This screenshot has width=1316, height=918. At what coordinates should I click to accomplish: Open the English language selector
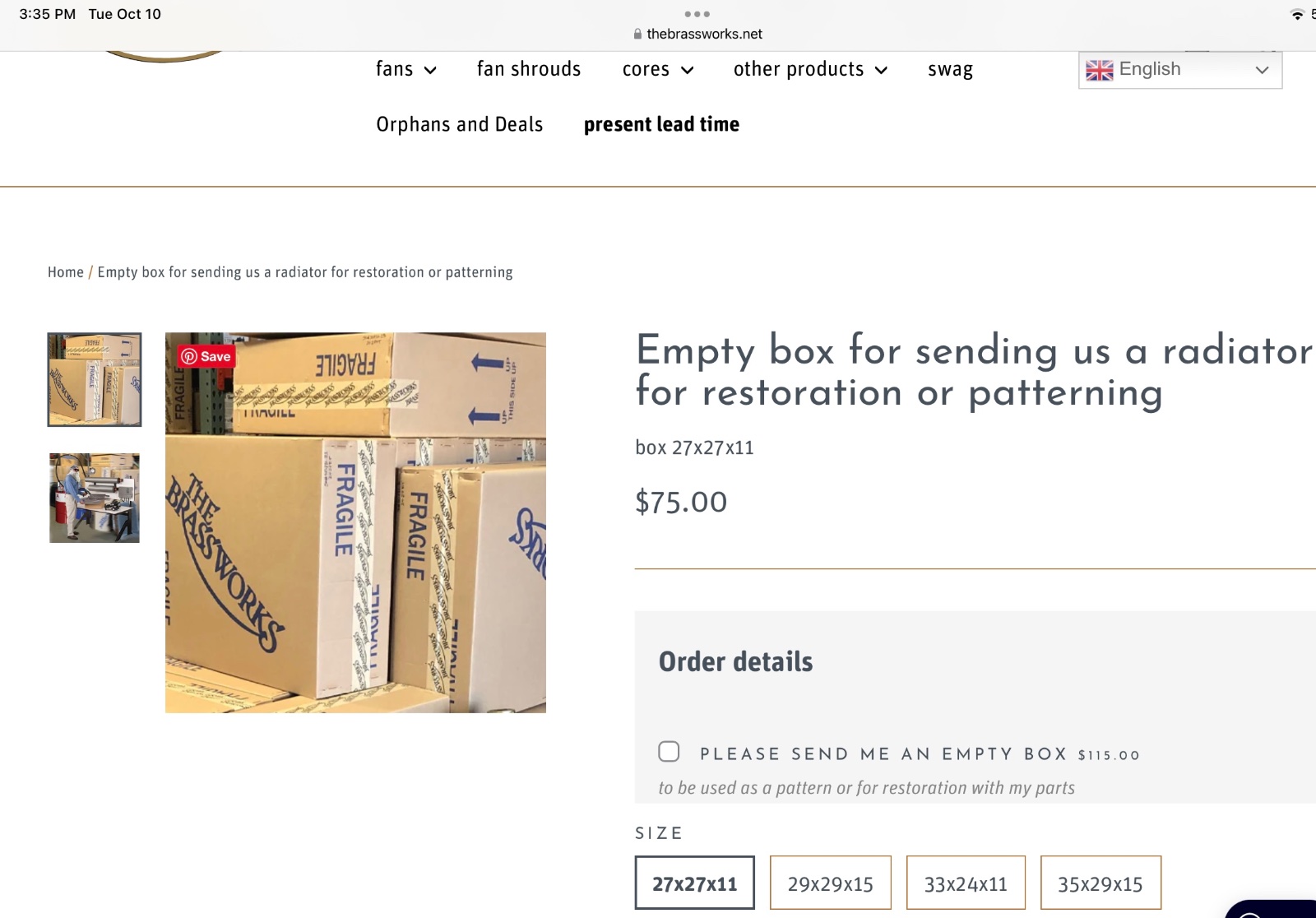1181,70
